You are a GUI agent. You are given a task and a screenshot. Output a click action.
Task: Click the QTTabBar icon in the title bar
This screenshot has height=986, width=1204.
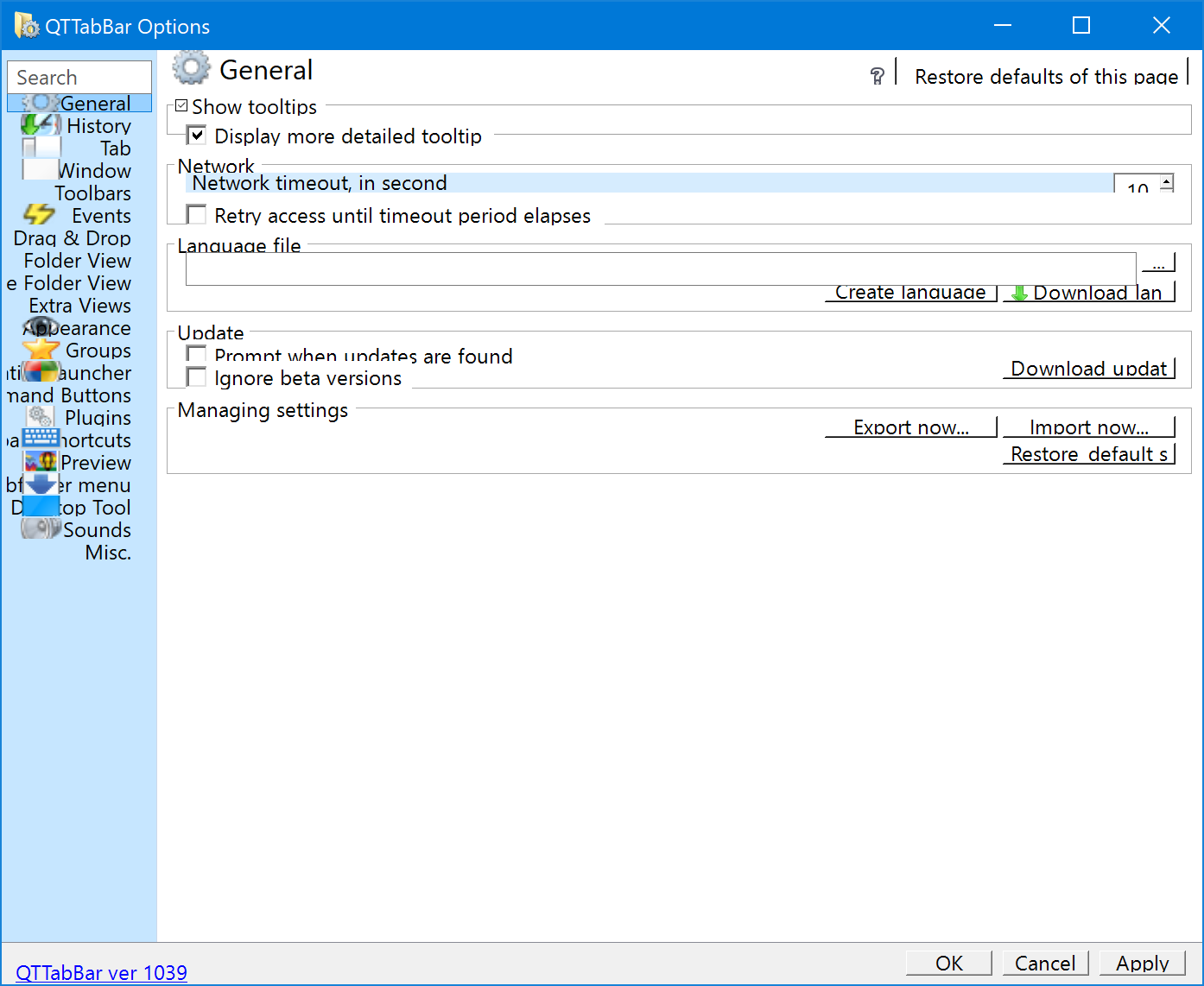click(x=27, y=26)
